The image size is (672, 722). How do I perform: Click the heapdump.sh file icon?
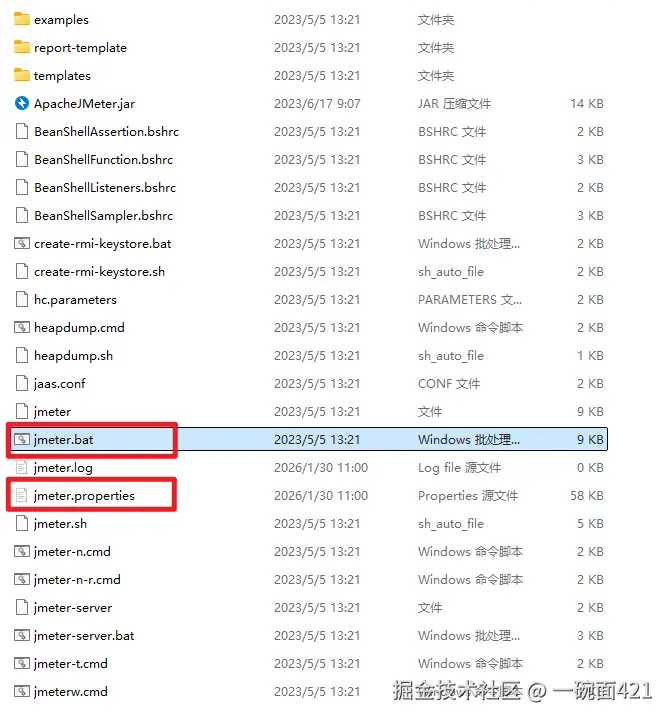click(x=22, y=355)
